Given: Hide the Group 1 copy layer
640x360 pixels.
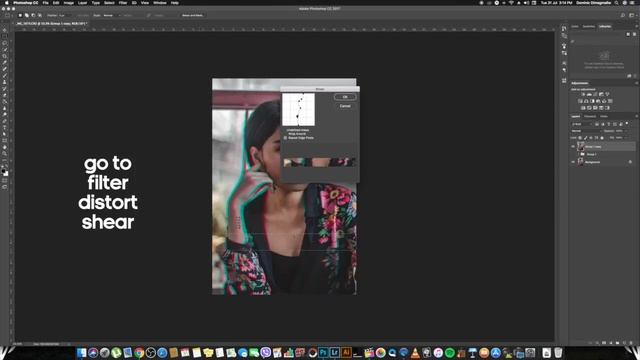Looking at the screenshot, I should (x=573, y=146).
